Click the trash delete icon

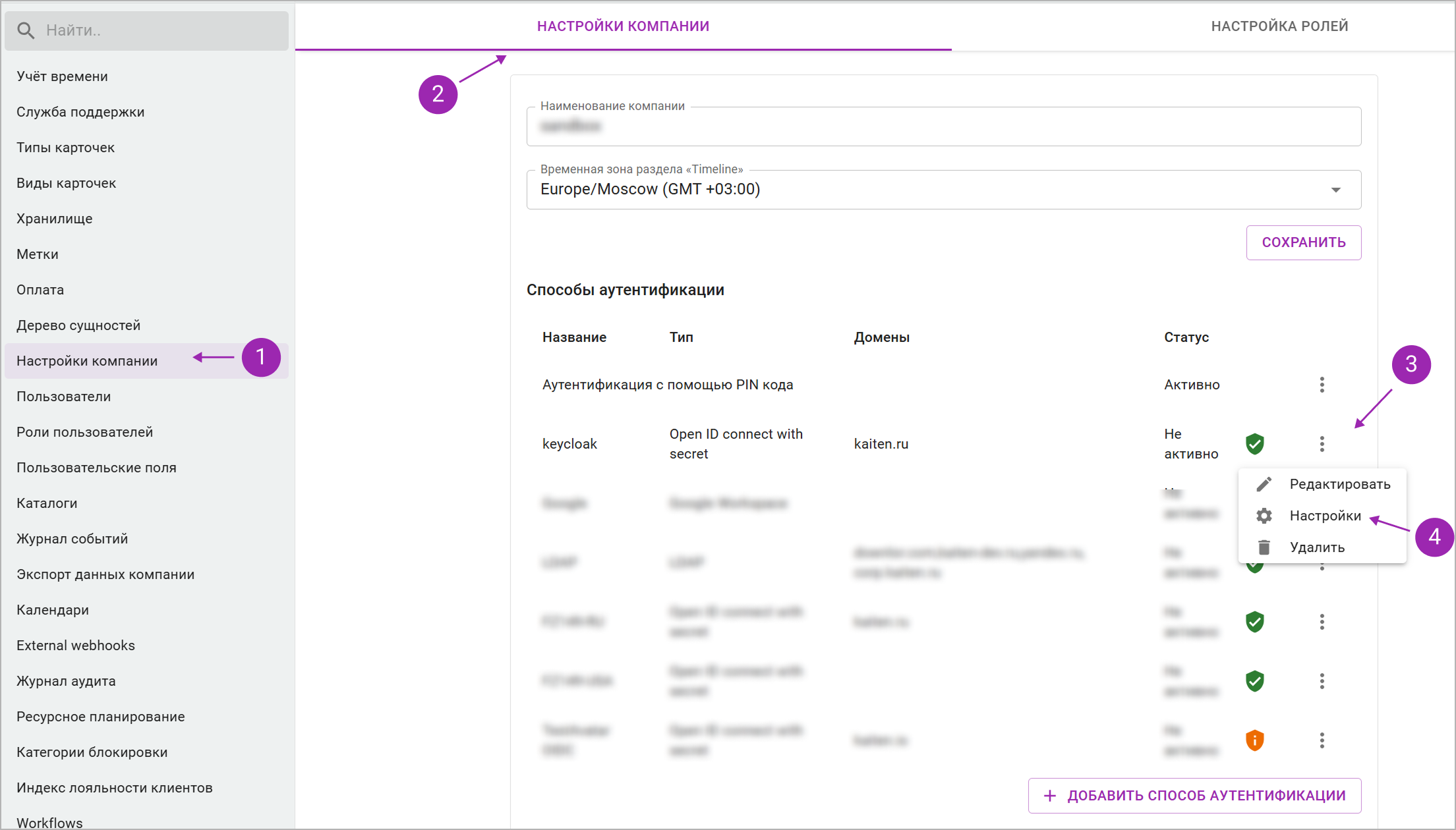(x=1264, y=547)
